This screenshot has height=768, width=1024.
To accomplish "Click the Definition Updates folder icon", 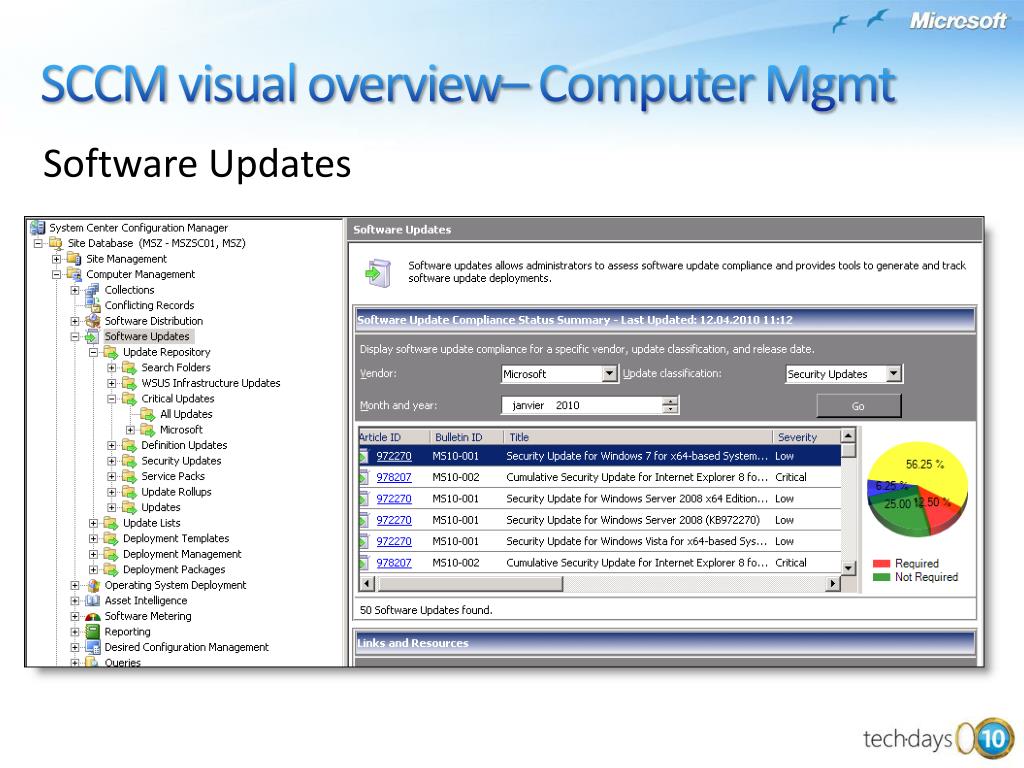I will click(129, 445).
